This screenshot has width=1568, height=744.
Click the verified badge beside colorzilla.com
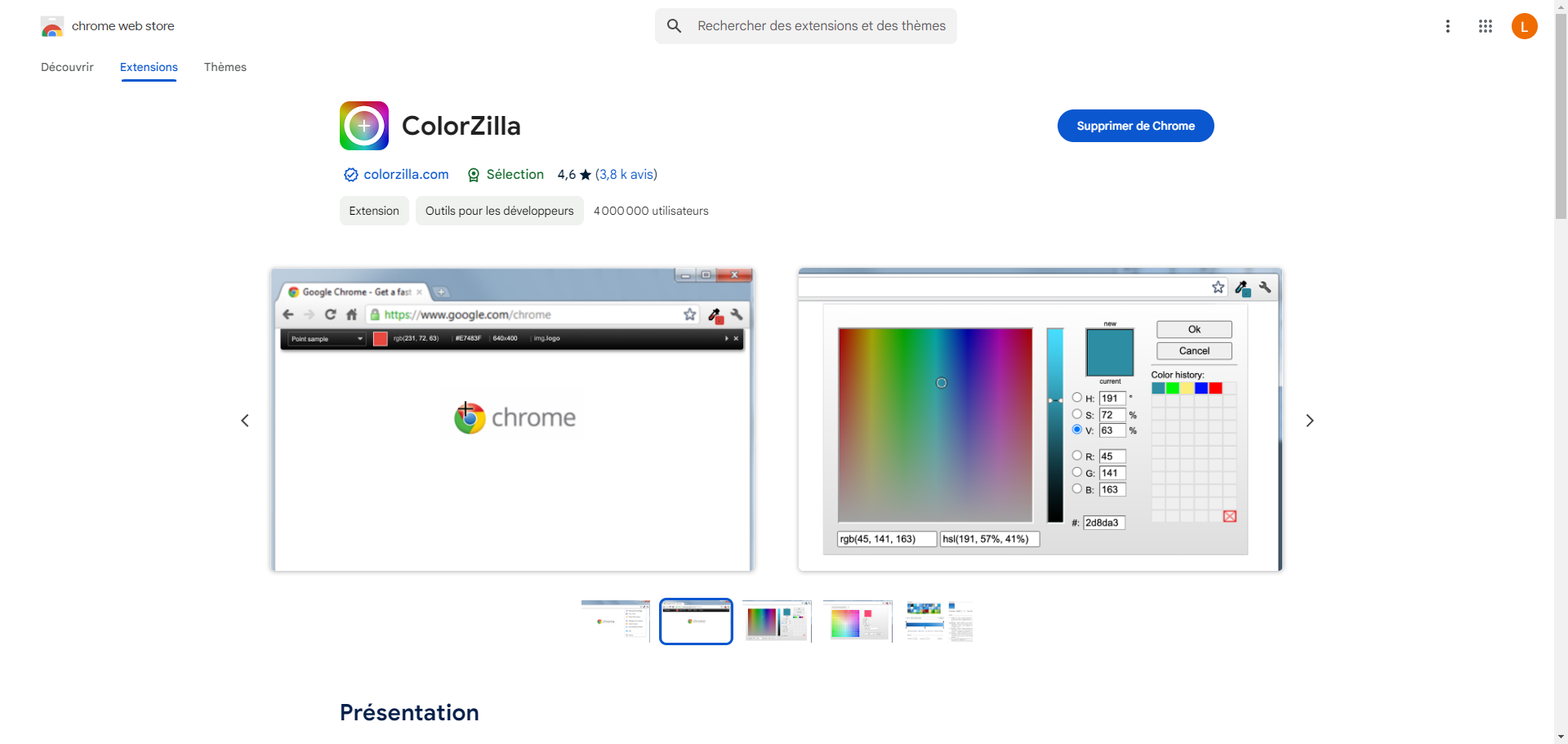click(x=351, y=175)
